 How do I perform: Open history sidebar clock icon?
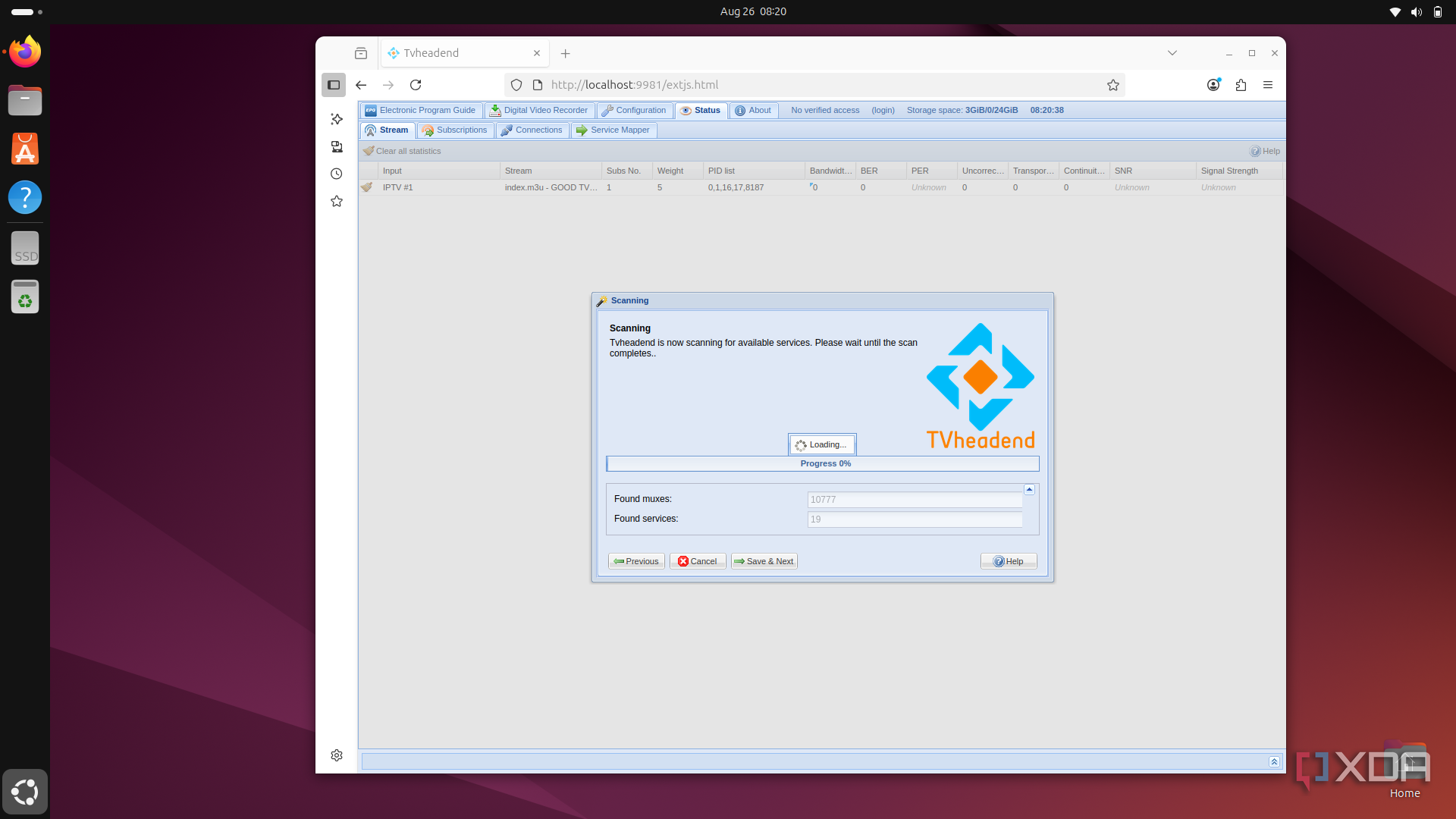pos(337,174)
